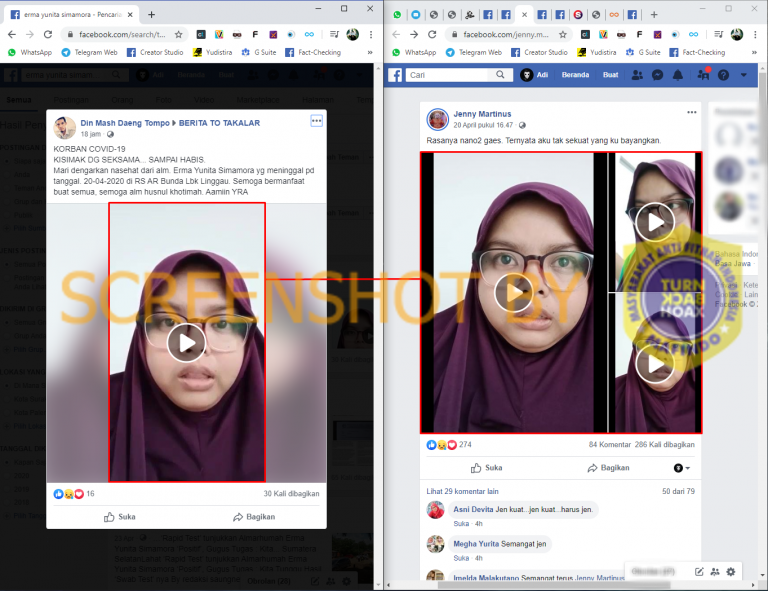The width and height of the screenshot is (768, 591).
Task: Open the Din Mash Daeng Tompo profile name
Action: [x=125, y=123]
